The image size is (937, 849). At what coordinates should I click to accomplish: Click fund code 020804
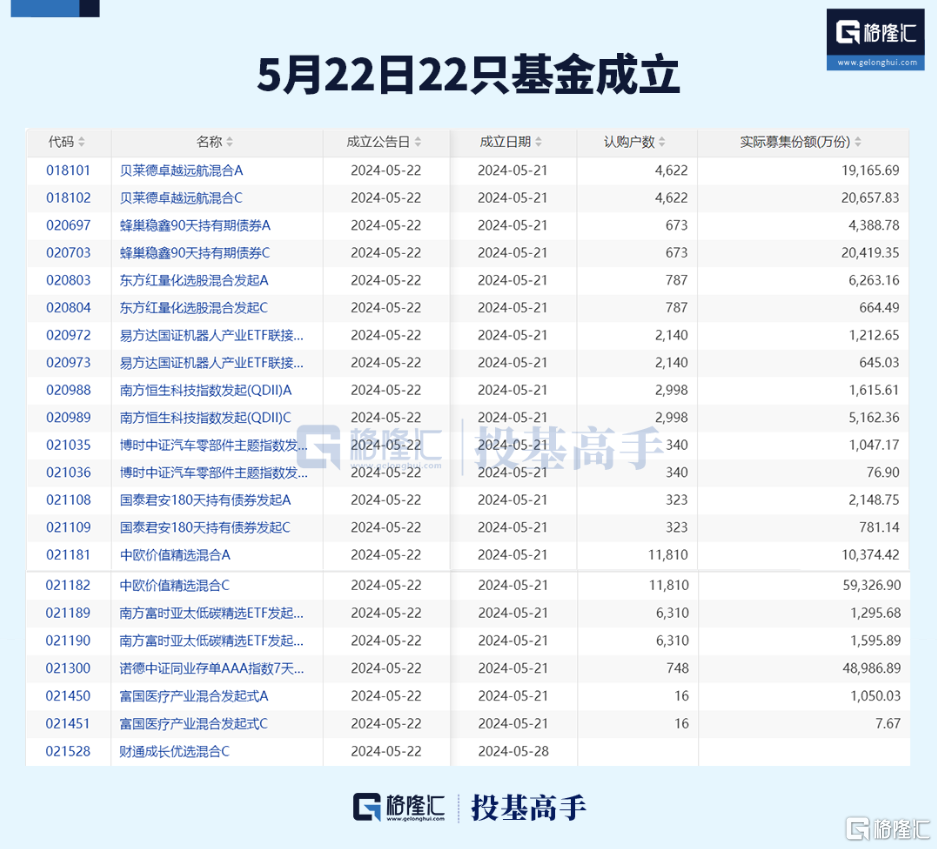(68, 308)
